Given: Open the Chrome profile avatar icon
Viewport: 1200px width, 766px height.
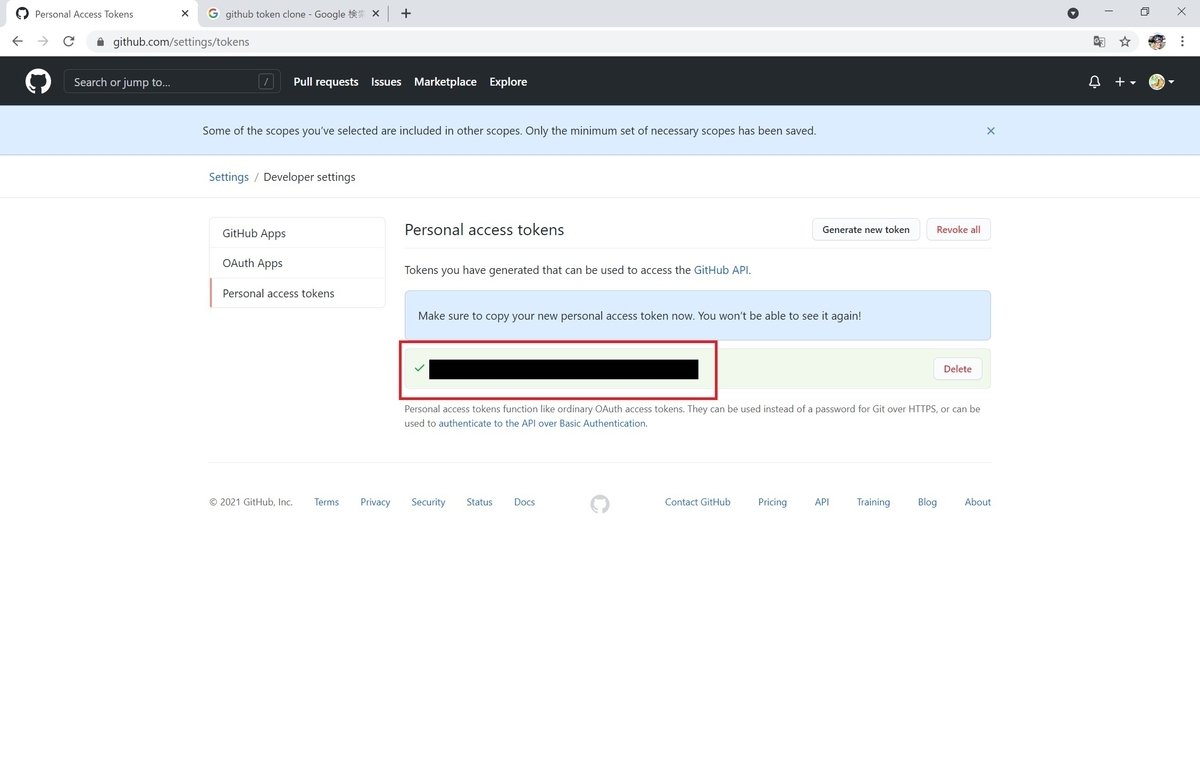Looking at the screenshot, I should point(1157,42).
